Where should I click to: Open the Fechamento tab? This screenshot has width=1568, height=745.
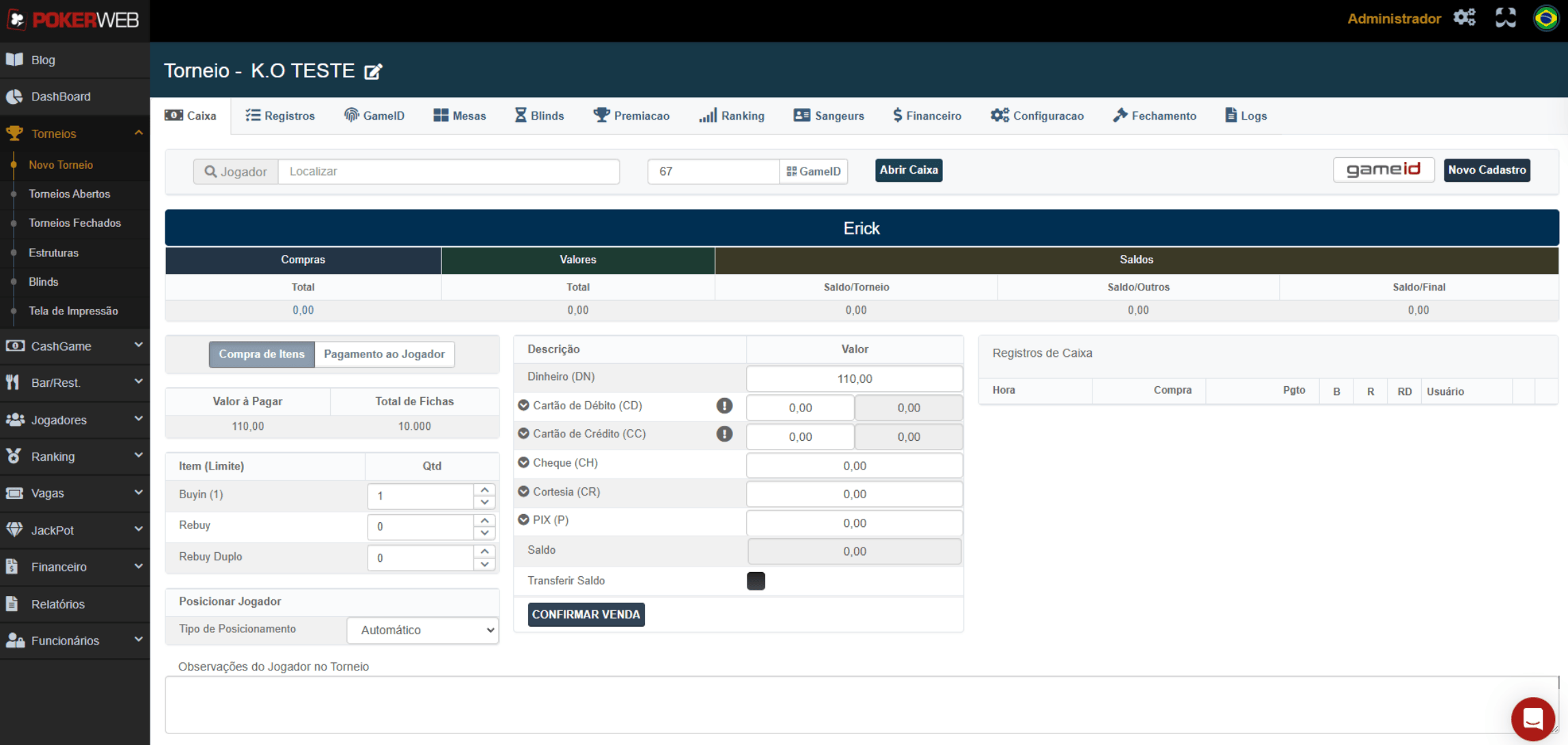(1155, 116)
